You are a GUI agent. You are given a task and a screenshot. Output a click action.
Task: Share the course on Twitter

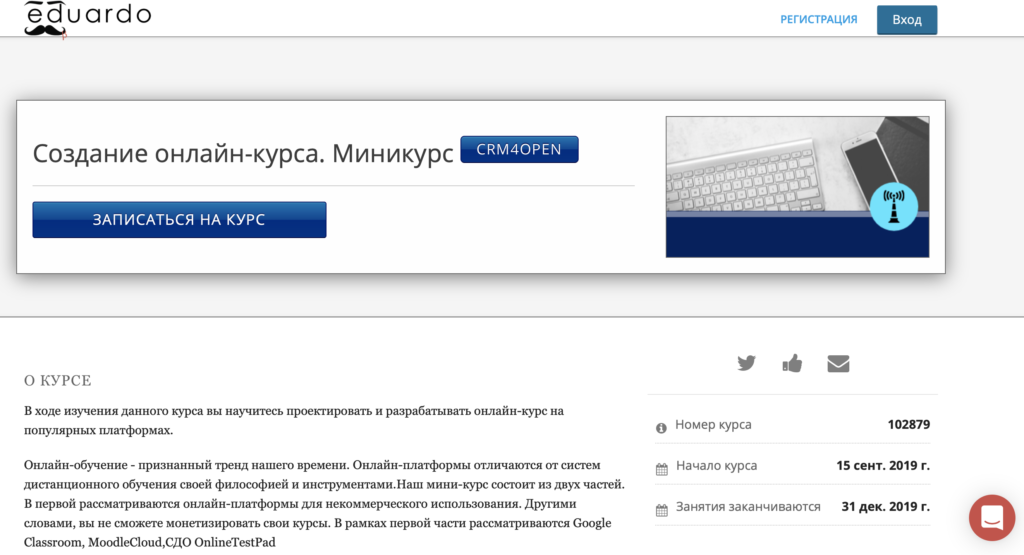click(x=746, y=363)
